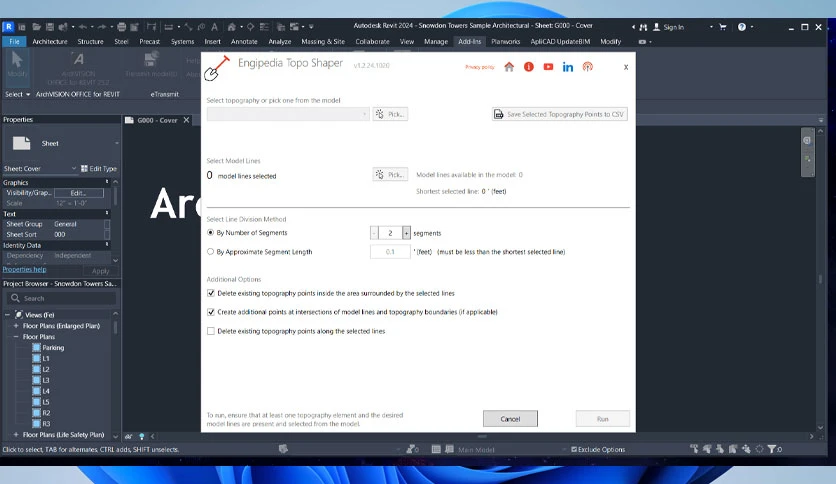Open the LinkedIn icon in Topo Shaper
836x484 pixels.
click(x=568, y=67)
